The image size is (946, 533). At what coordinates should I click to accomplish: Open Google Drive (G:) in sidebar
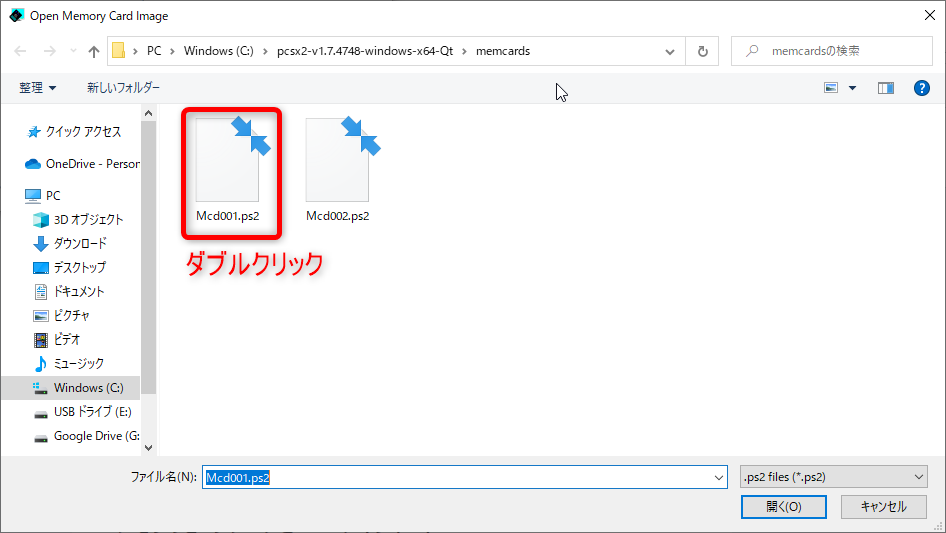(x=86, y=436)
